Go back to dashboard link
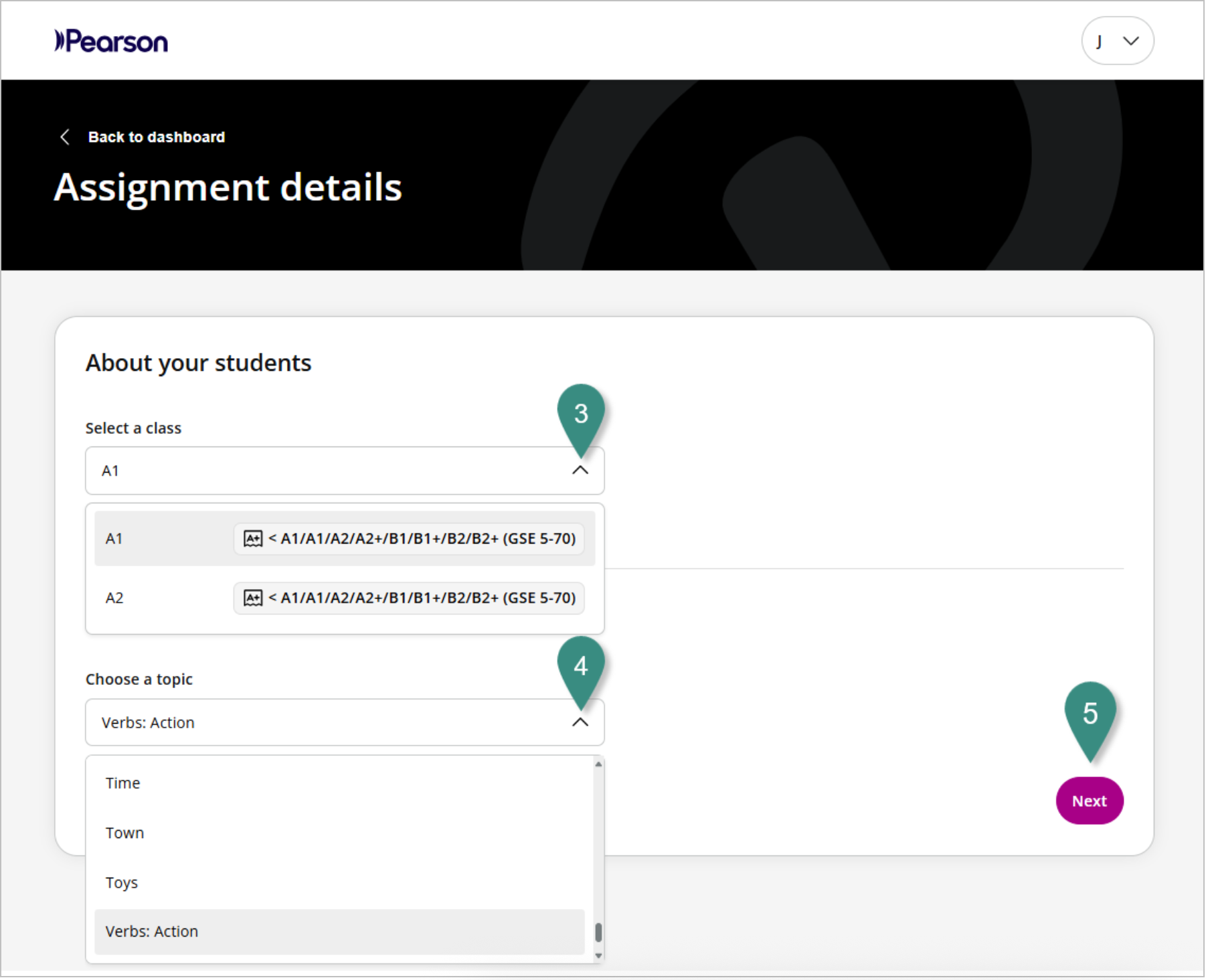1206x980 pixels. tap(157, 137)
